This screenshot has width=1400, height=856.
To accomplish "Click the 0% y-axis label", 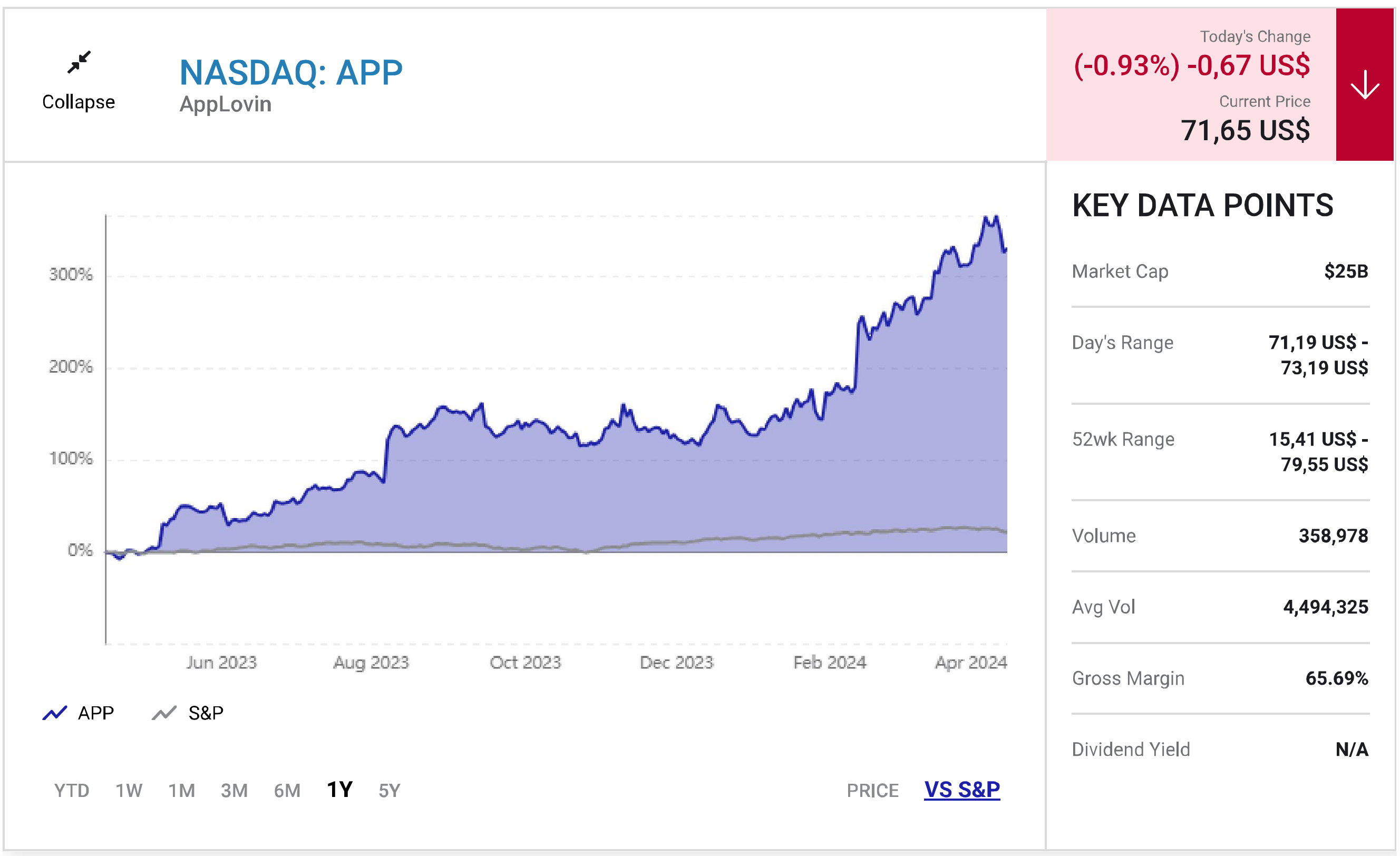I will tap(80, 550).
